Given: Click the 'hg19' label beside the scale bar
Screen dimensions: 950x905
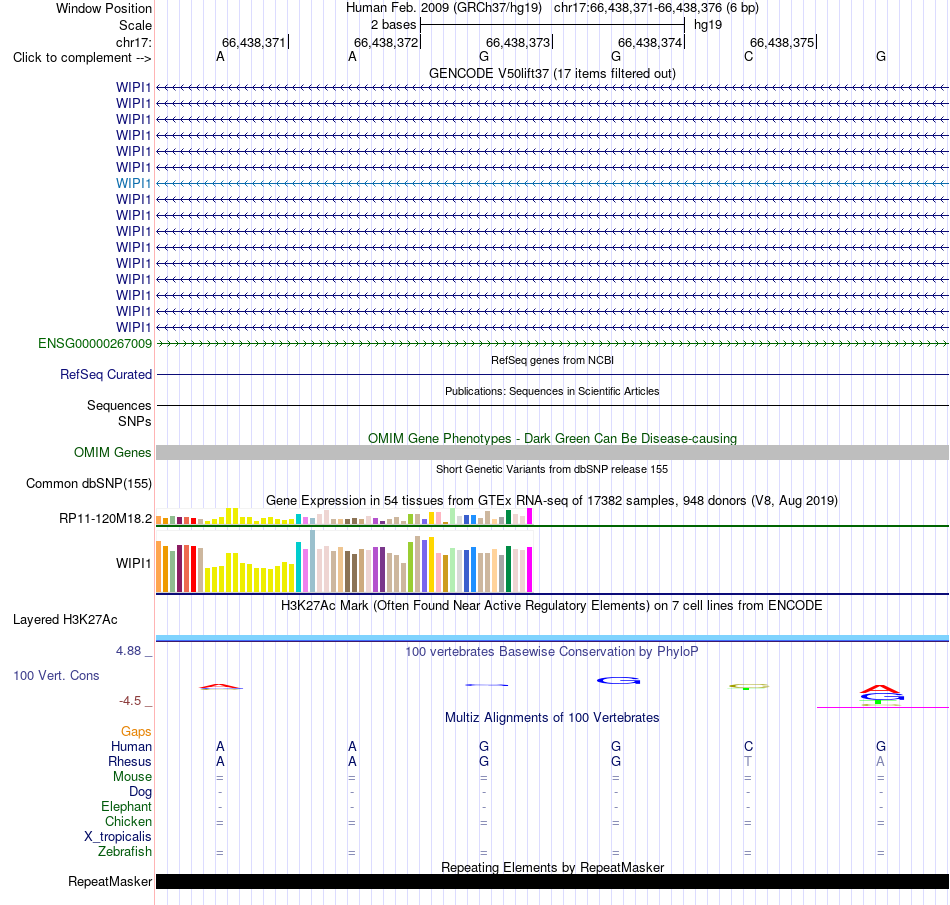Looking at the screenshot, I should [x=708, y=25].
